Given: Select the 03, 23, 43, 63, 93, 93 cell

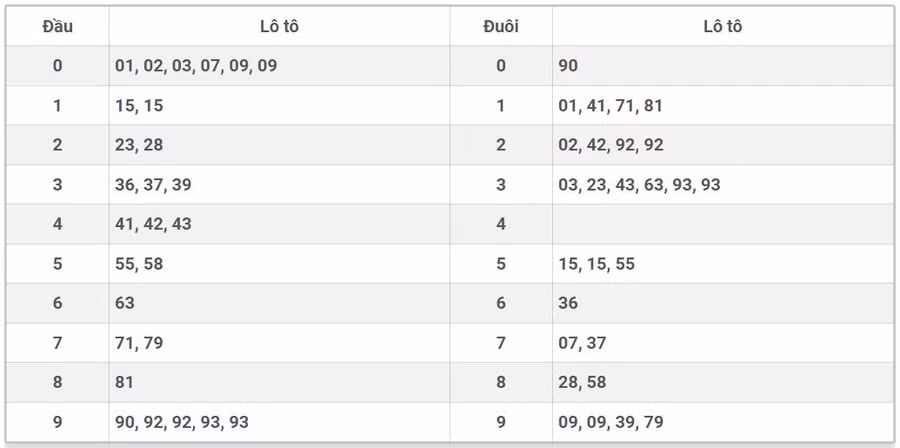Looking at the screenshot, I should (x=639, y=185).
